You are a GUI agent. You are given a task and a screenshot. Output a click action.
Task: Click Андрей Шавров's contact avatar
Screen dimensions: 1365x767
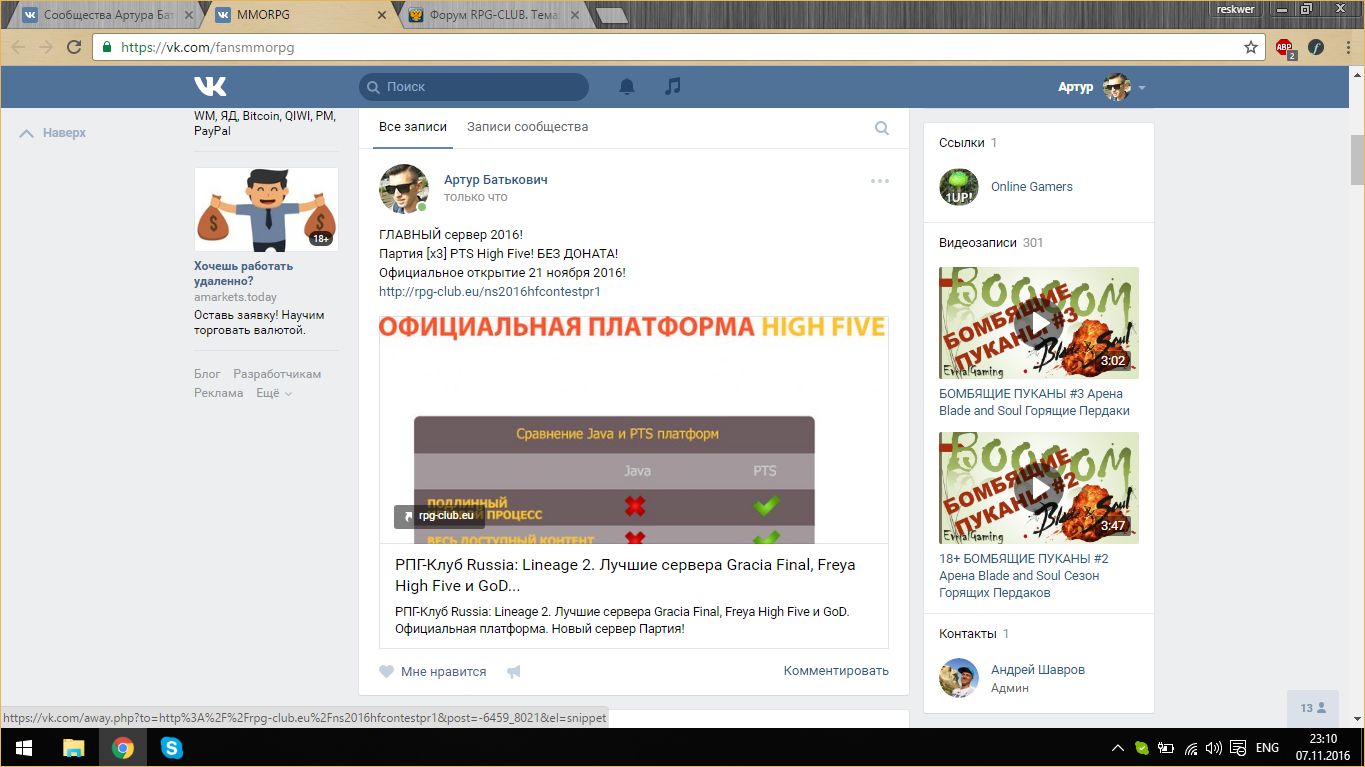[x=958, y=678]
